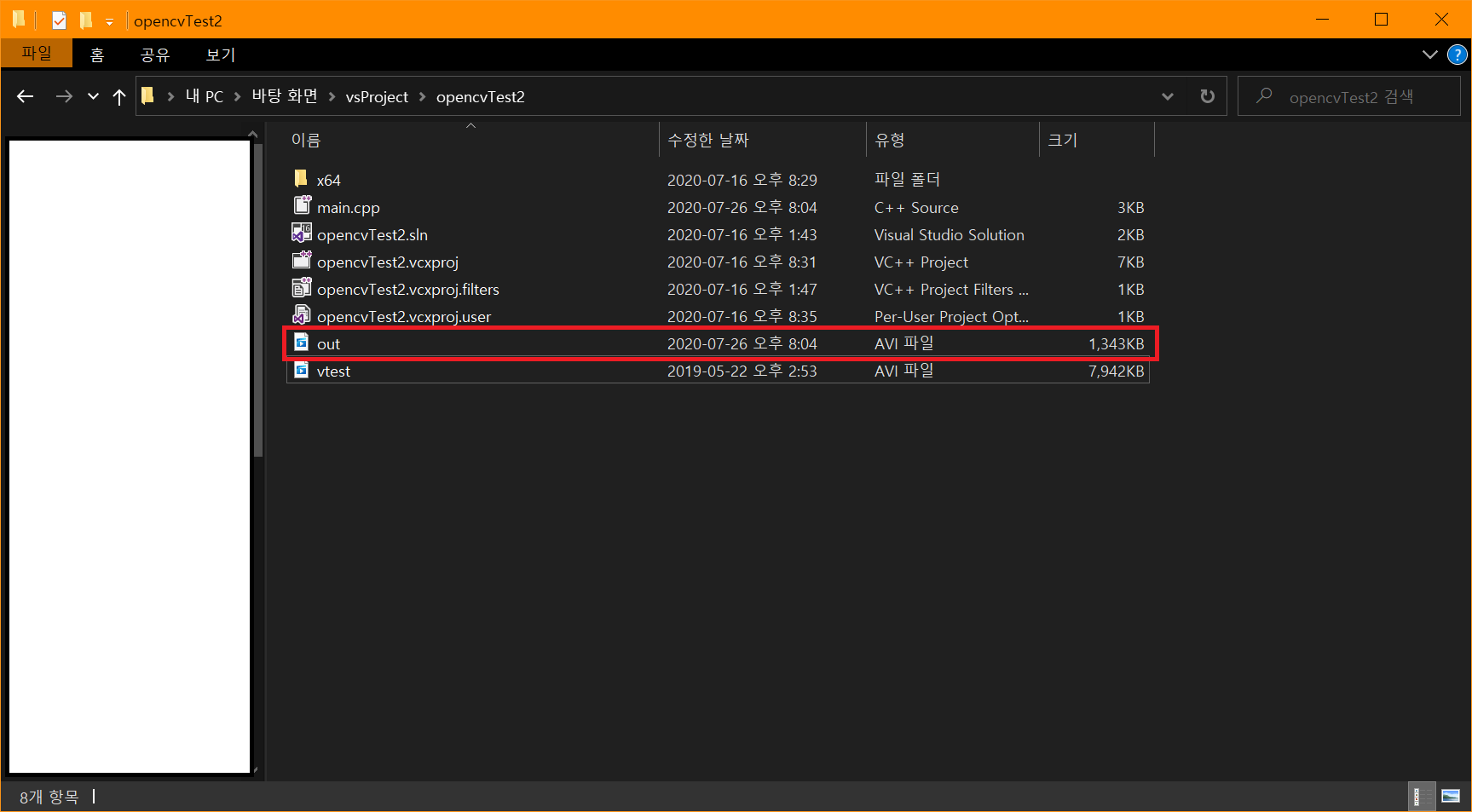Click the opencvTest2.vcxproj.filters file icon
The width and height of the screenshot is (1472, 812).
[302, 287]
